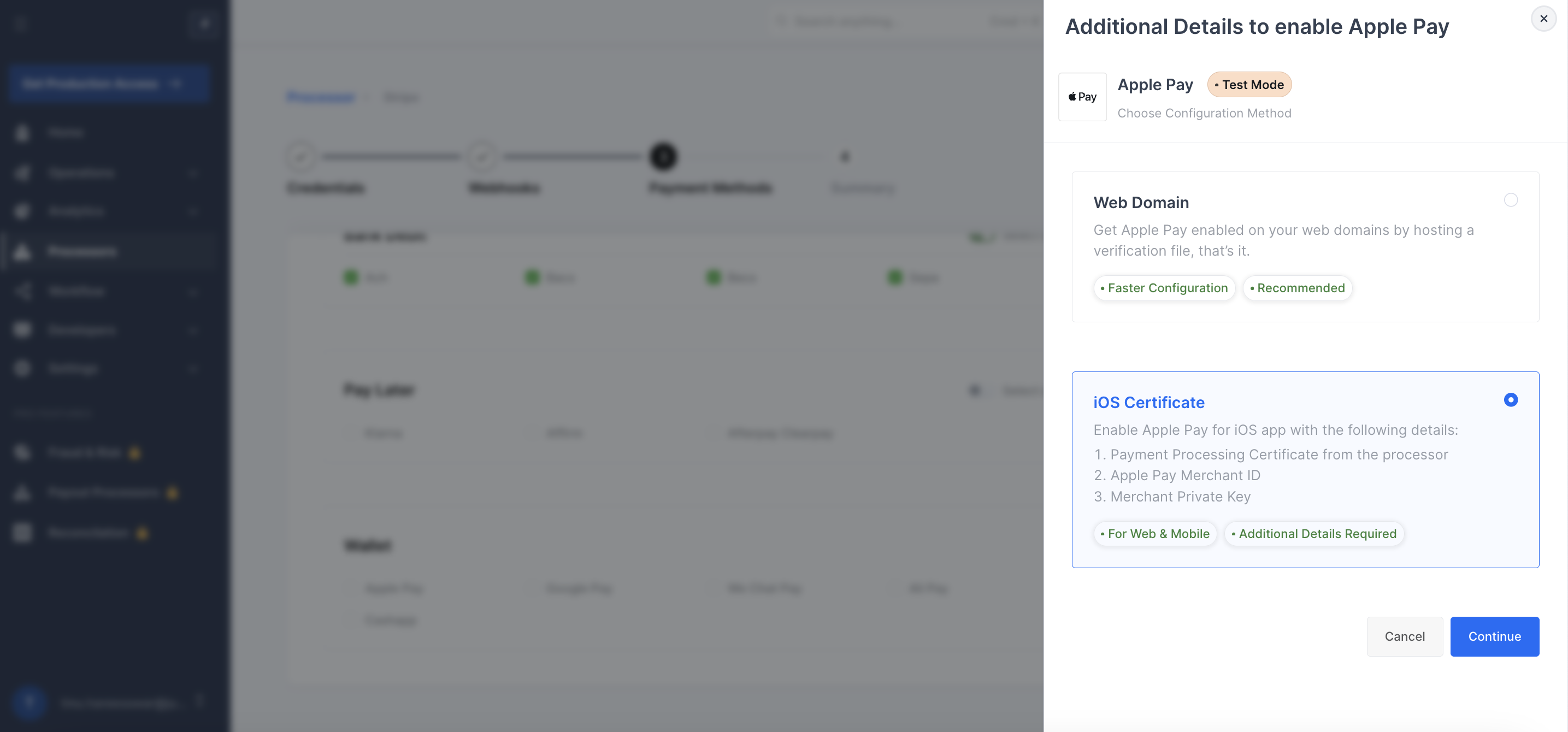Click the Recommended tag
This screenshot has width=1568, height=732.
point(1297,288)
